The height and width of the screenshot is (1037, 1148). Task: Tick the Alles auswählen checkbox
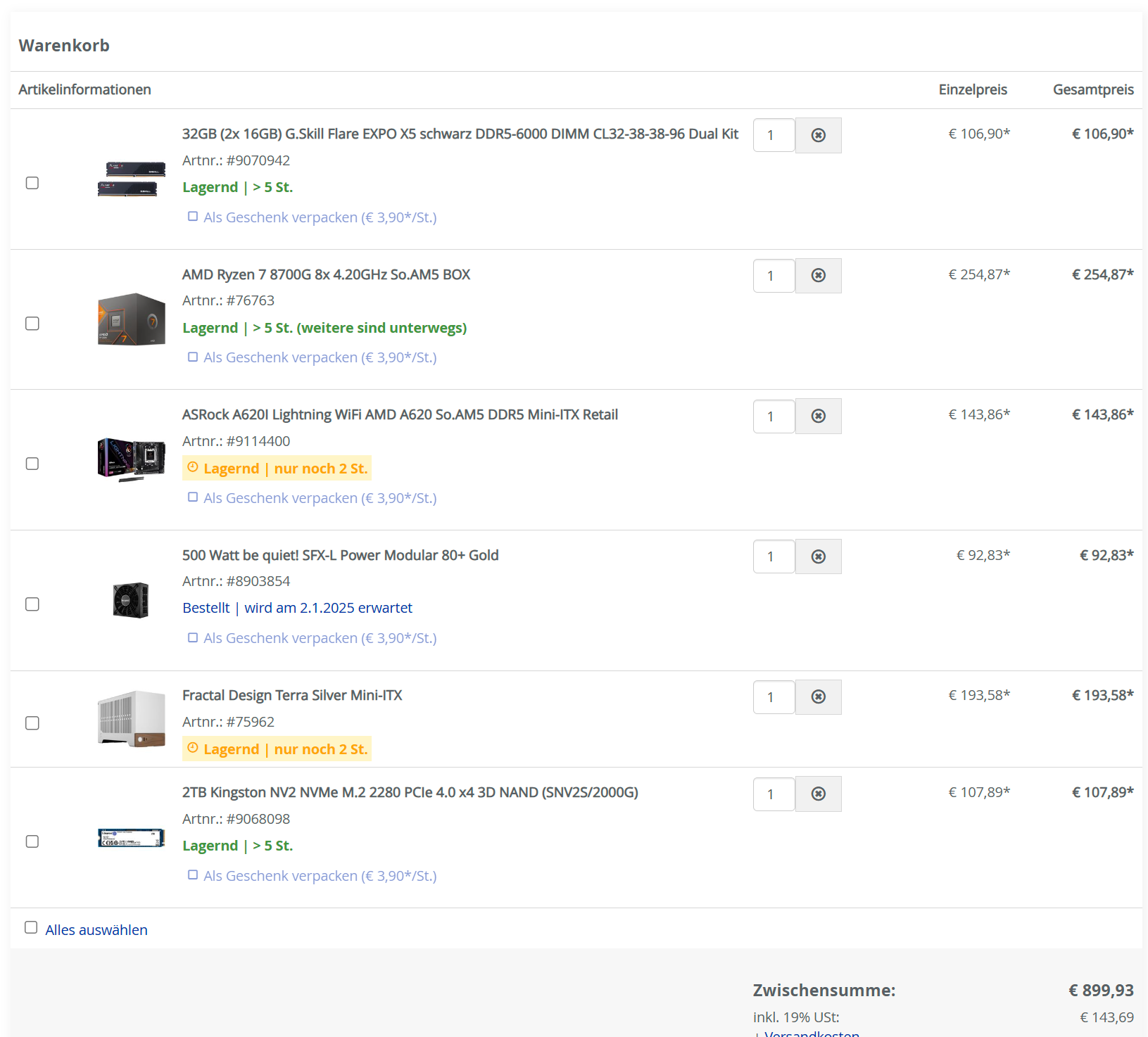pos(31,927)
